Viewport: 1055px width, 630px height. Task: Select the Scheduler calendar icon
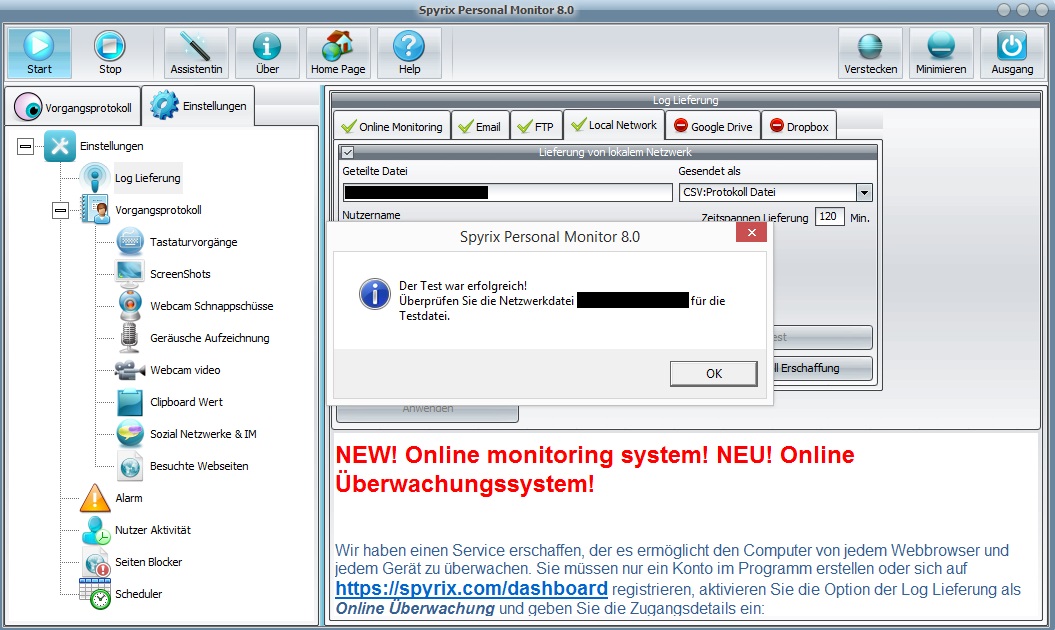pyautogui.click(x=96, y=594)
